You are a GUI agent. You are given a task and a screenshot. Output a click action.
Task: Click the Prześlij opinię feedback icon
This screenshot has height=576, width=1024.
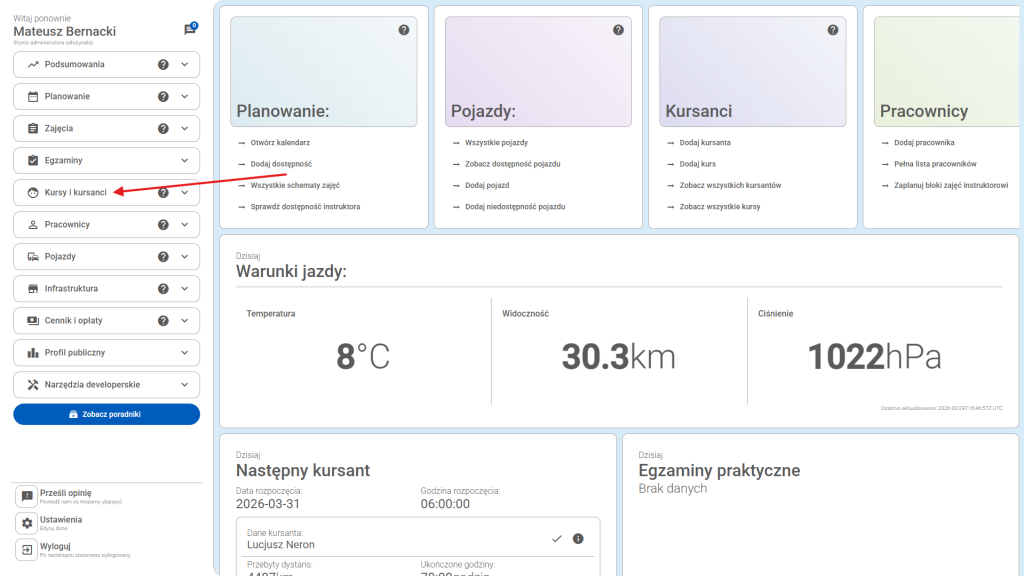pos(27,496)
